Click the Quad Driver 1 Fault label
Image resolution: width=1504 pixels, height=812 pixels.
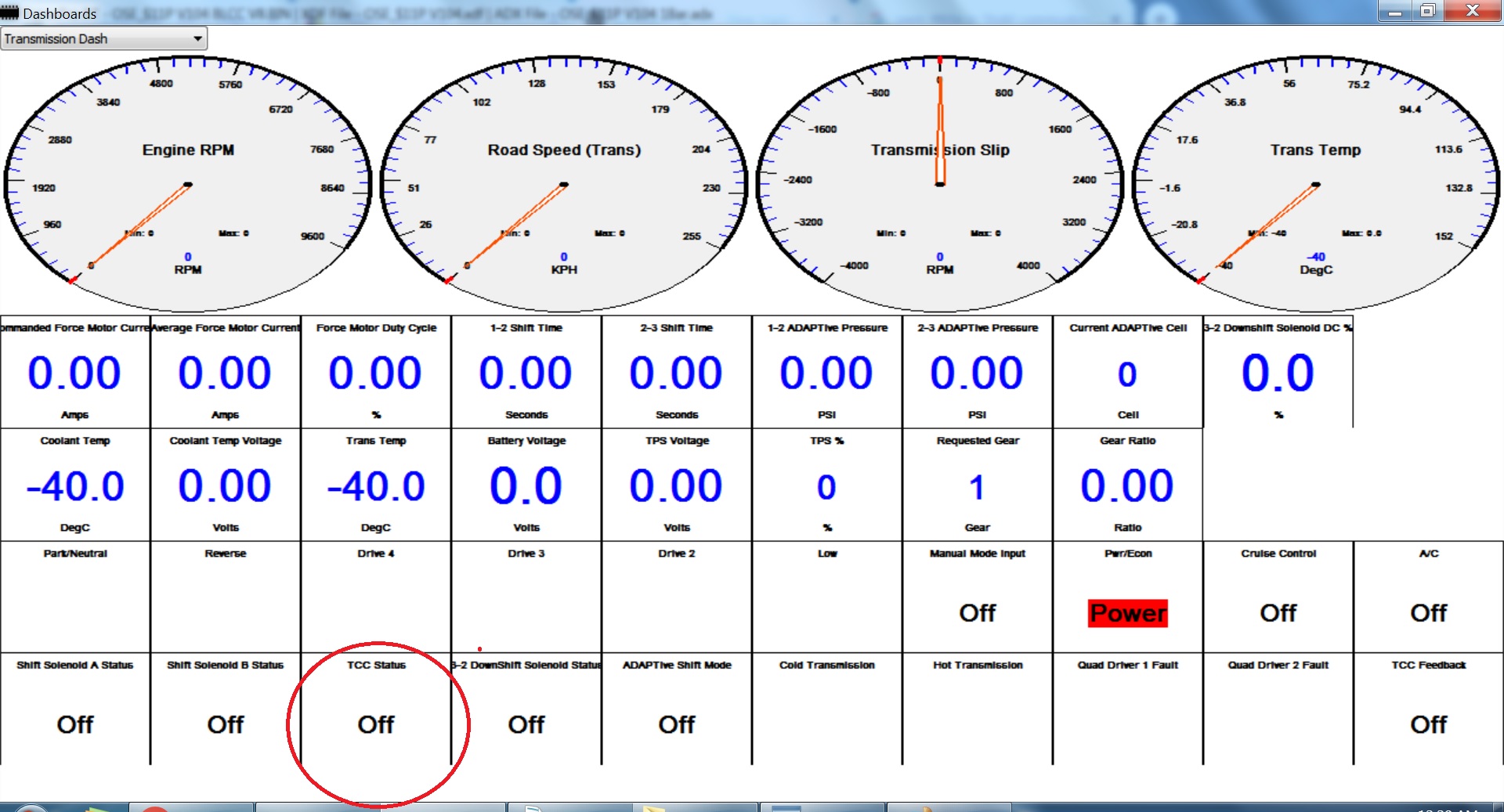click(x=1128, y=665)
